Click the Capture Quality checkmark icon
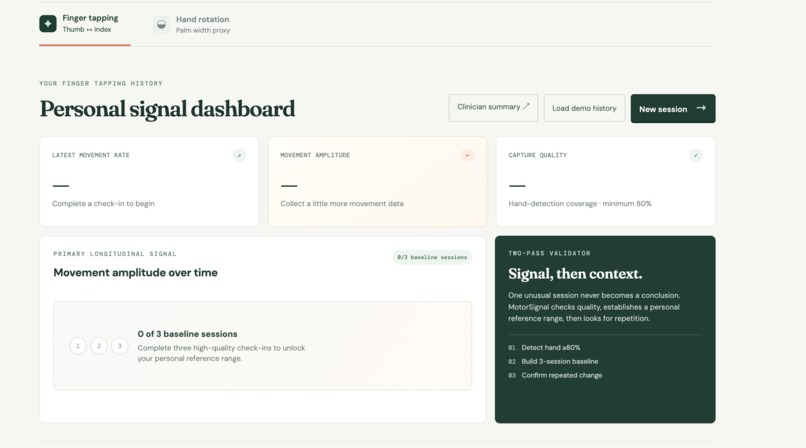This screenshot has height=448, width=806. (695, 155)
